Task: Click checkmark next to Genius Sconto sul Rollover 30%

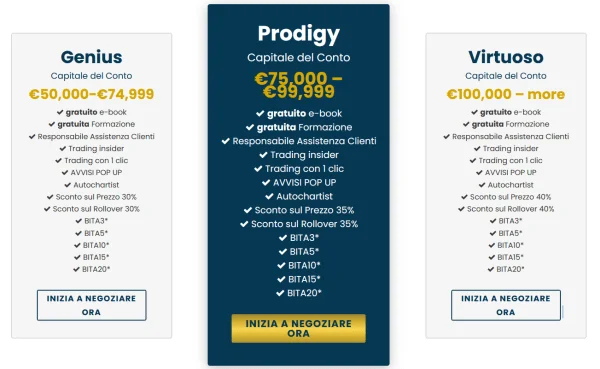Action: point(47,209)
